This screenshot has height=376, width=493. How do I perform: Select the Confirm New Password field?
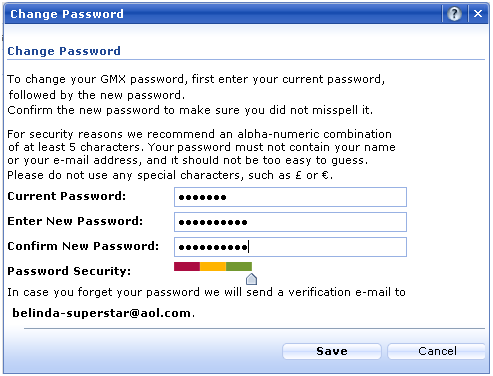point(290,247)
